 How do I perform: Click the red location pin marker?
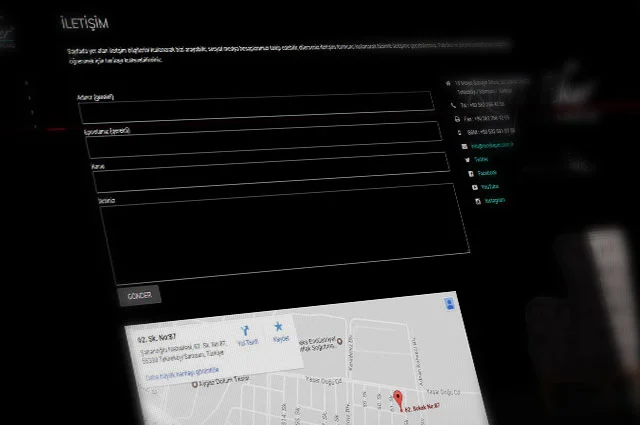click(x=398, y=399)
